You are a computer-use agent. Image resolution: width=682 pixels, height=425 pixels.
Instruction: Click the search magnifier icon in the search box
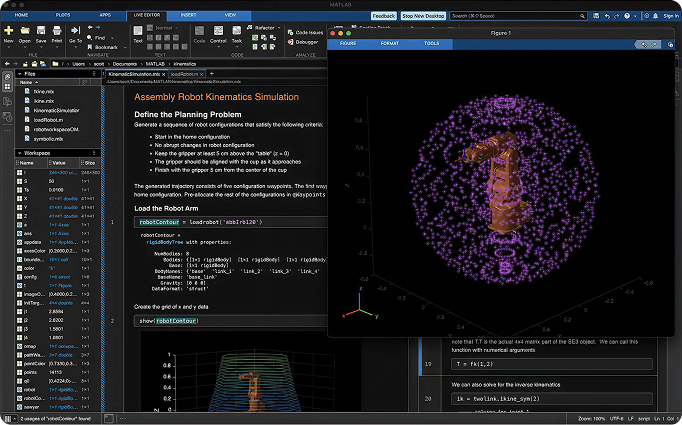click(582, 16)
